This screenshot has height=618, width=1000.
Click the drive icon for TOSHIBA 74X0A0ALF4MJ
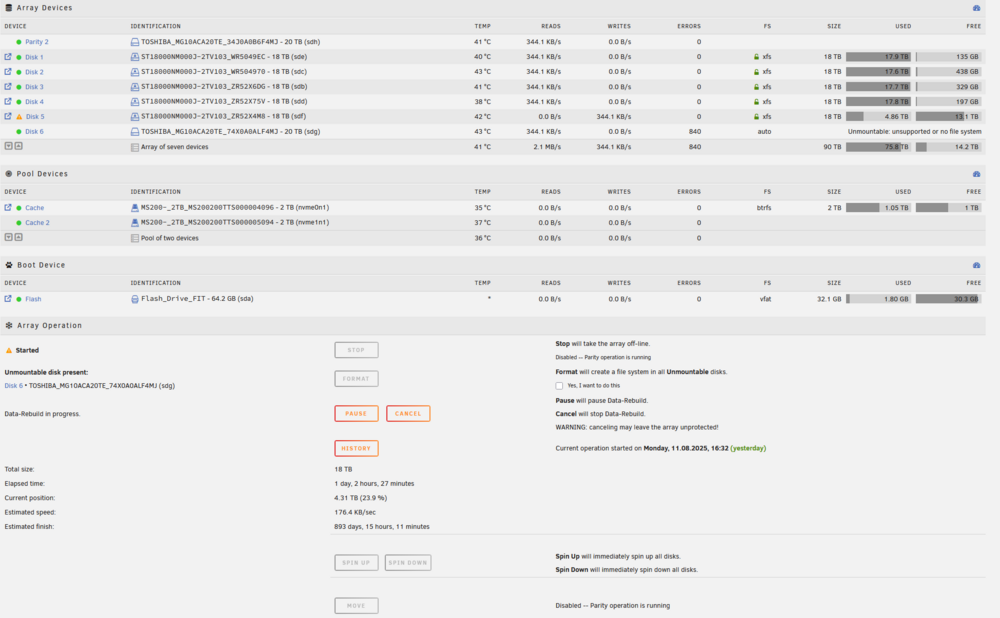[135, 132]
